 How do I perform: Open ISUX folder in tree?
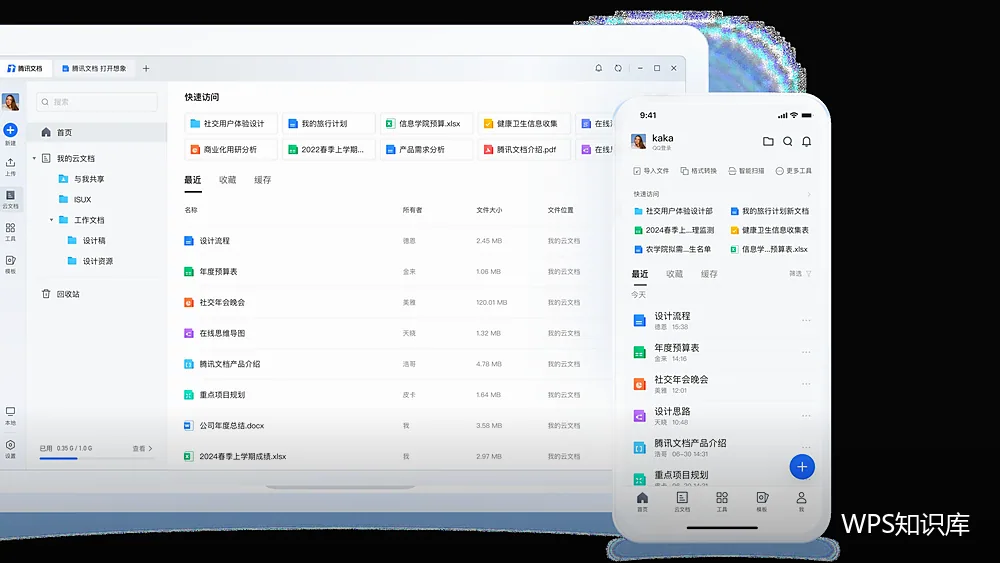tap(75, 200)
